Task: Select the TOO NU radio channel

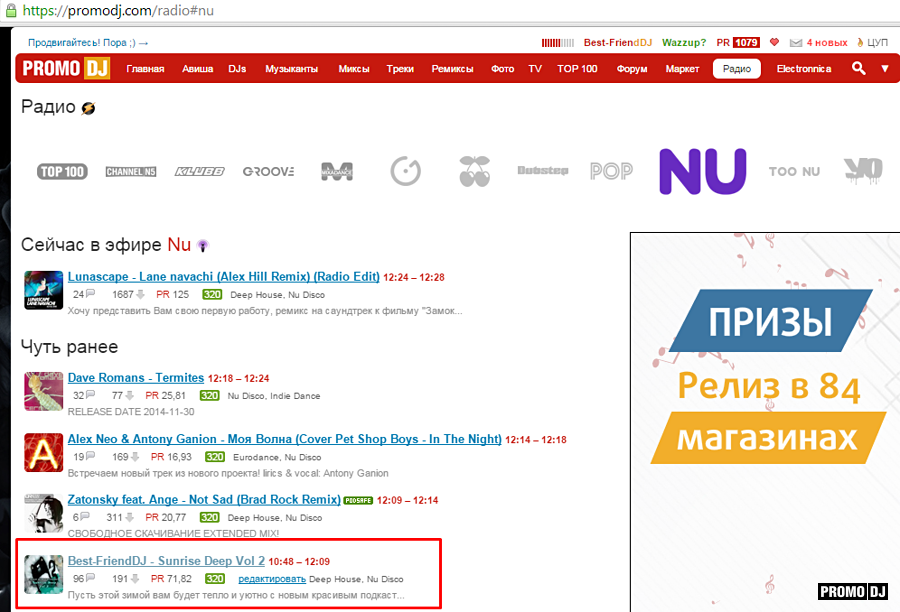Action: [795, 171]
